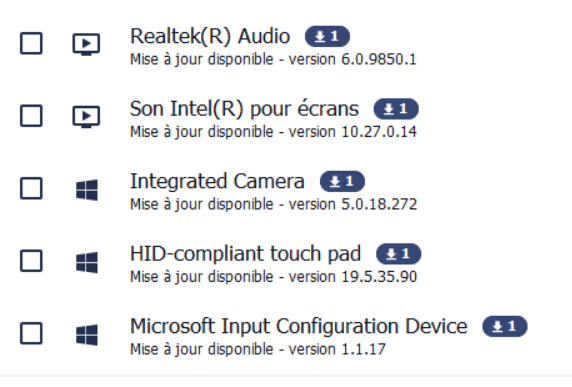
Task: Click the media icon beside Son Intel(R) pour écrans
Action: click(86, 117)
